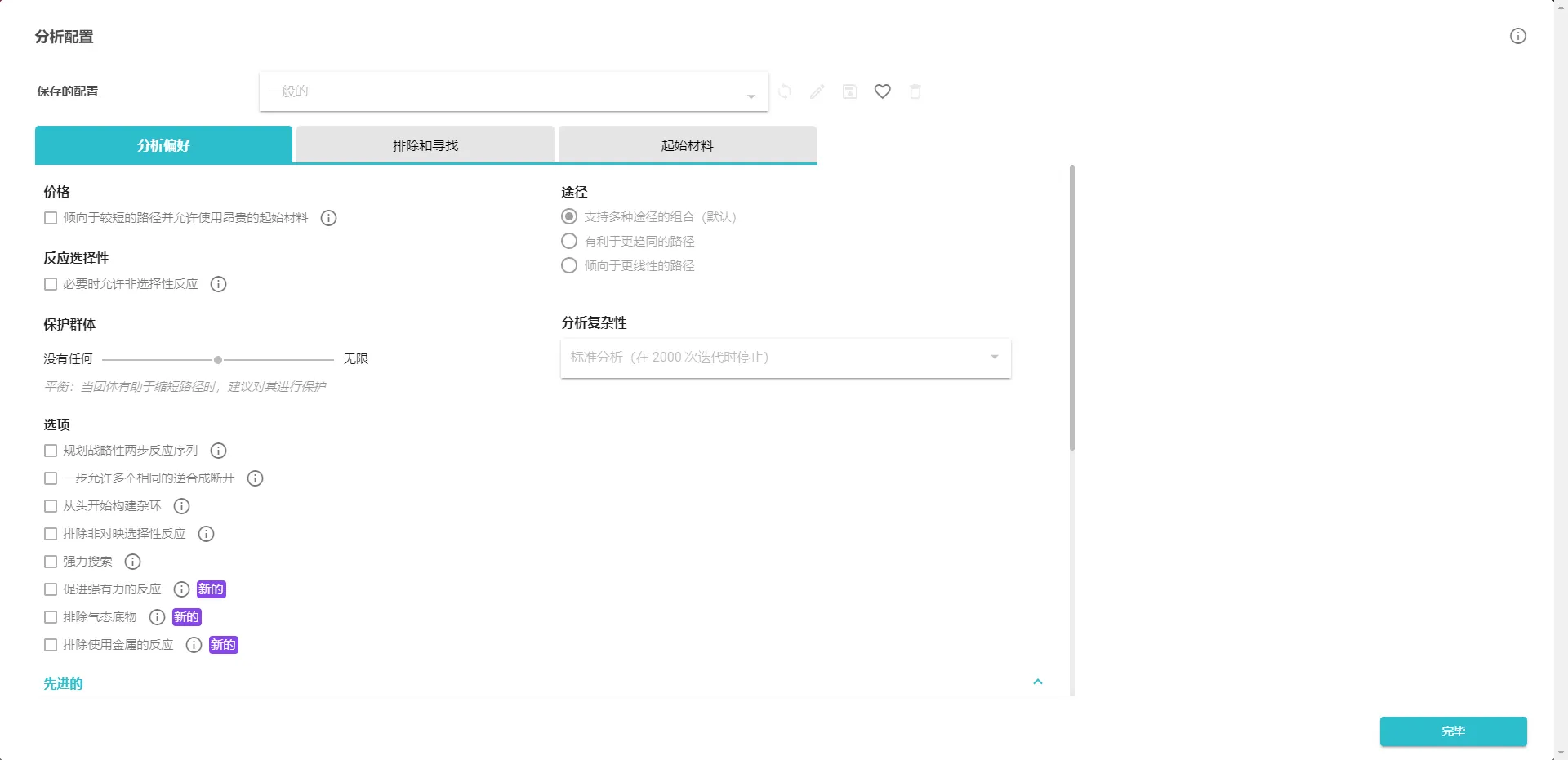Open info icon at top-right of 分析配置
Image resolution: width=1568 pixels, height=760 pixels.
pyautogui.click(x=1517, y=36)
